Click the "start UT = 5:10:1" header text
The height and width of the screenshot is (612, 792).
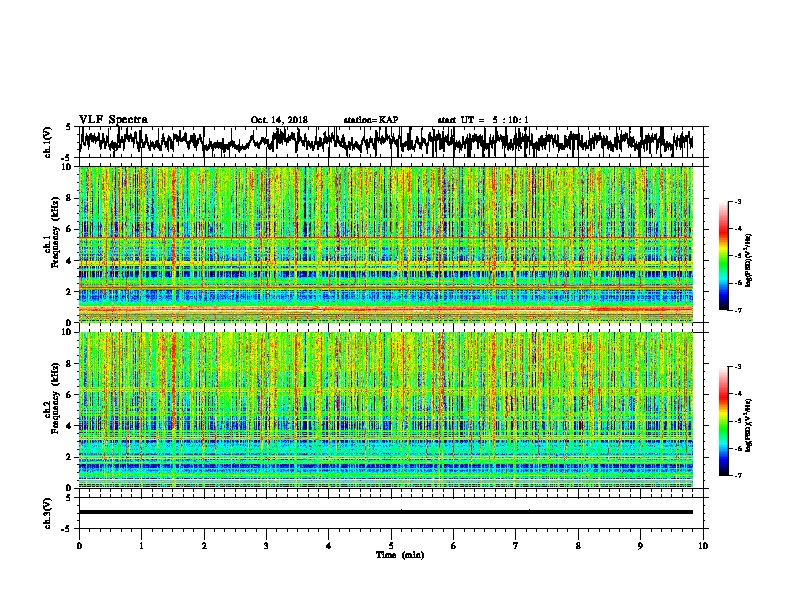(x=483, y=120)
